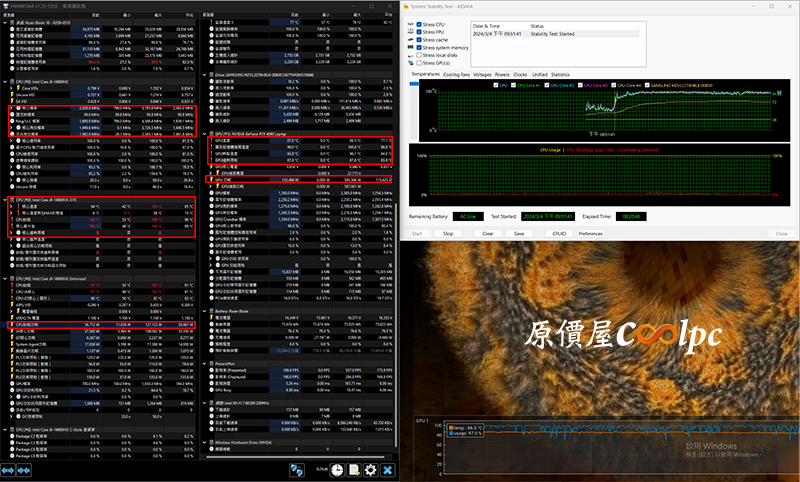
Task: Open HWiNFO network remote monitoring icon
Action: pos(296,470)
